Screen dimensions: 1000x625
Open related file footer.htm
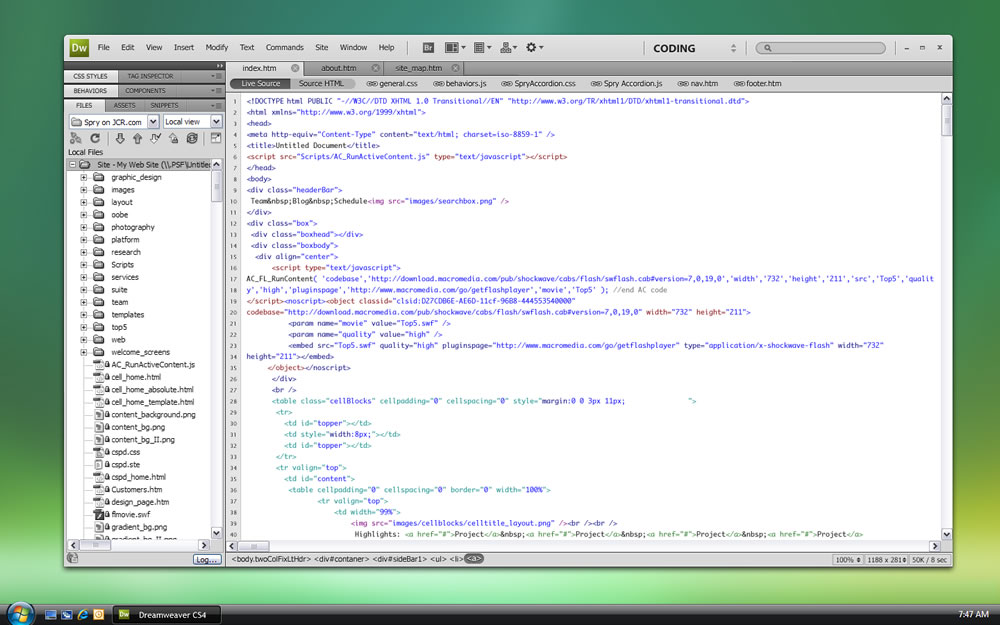tap(757, 84)
